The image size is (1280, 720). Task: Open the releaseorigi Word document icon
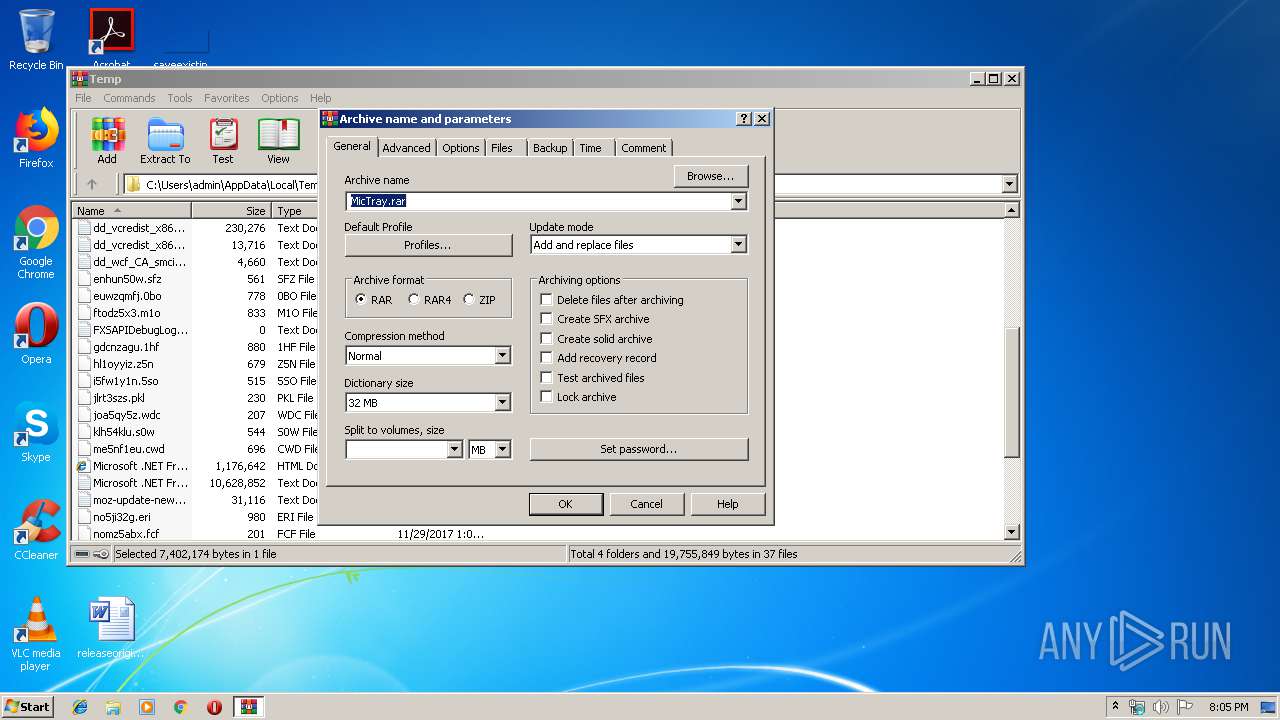tap(111, 628)
